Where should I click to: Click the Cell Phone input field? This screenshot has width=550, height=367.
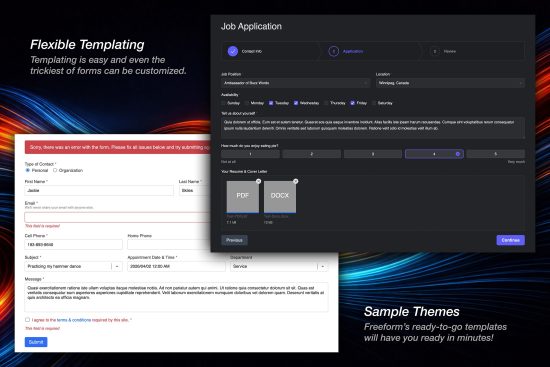click(x=73, y=245)
